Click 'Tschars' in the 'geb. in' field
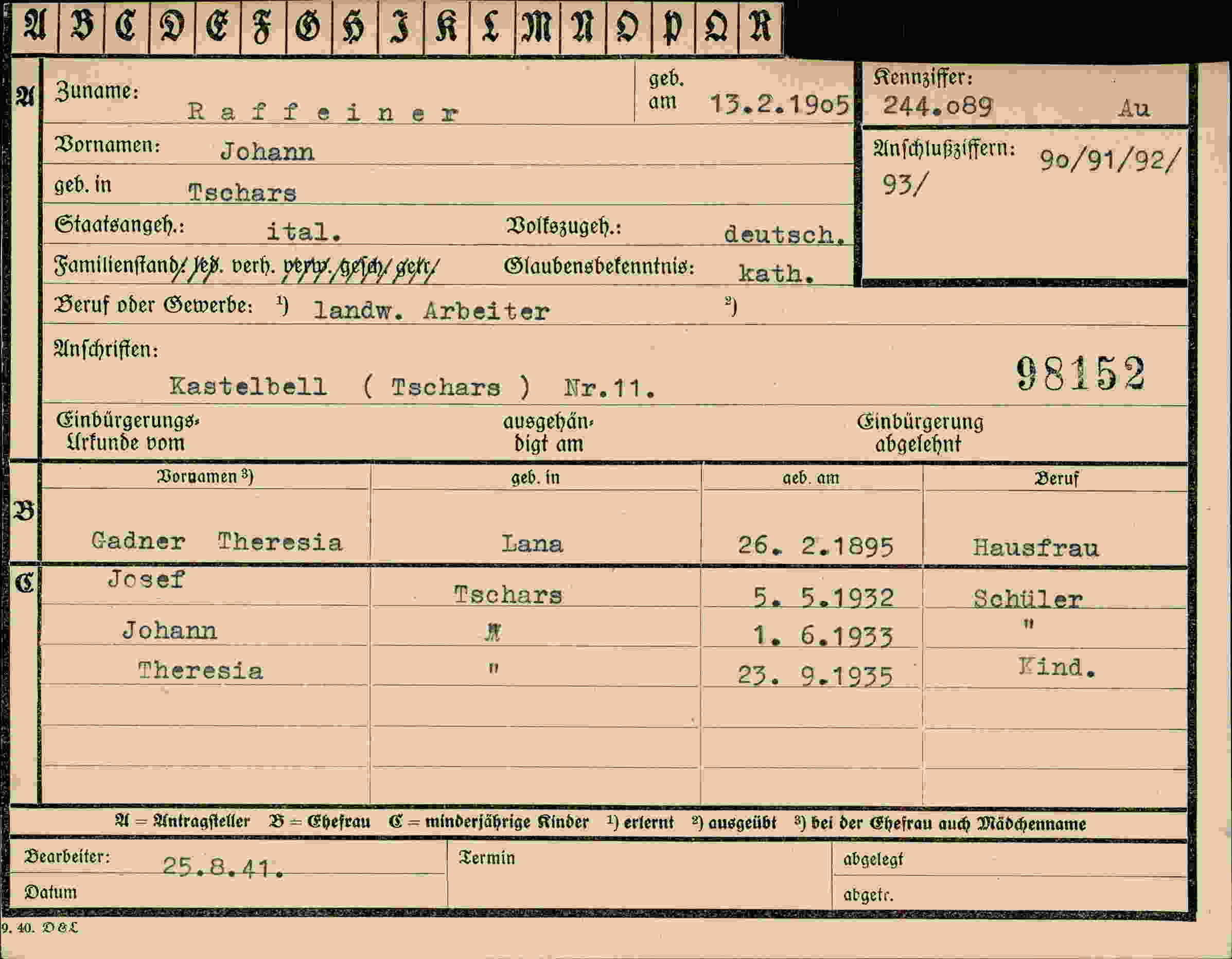This screenshot has height=959, width=1232. point(242,192)
